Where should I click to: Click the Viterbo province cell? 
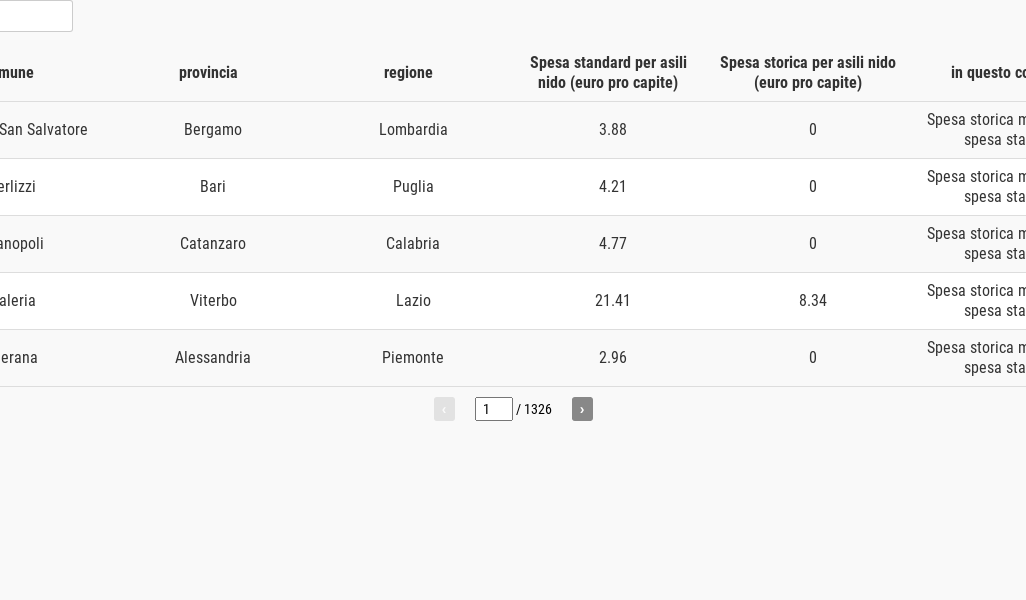[213, 301]
